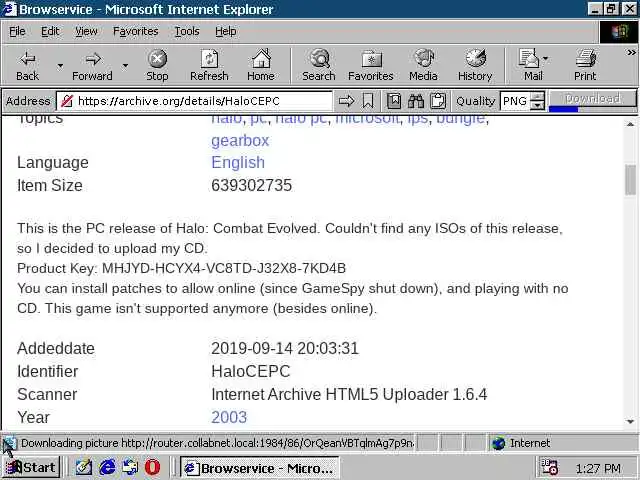Decrease Quality with the down spinner

[x=538, y=105]
